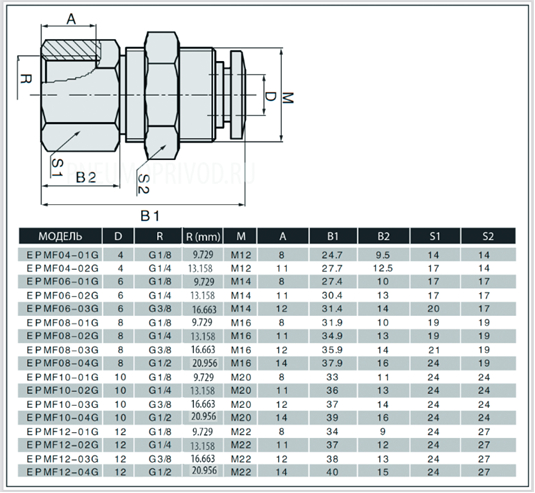535x493 pixels.
Task: Click B1 value 34.9 in EPMF08-02G row
Action: (332, 336)
